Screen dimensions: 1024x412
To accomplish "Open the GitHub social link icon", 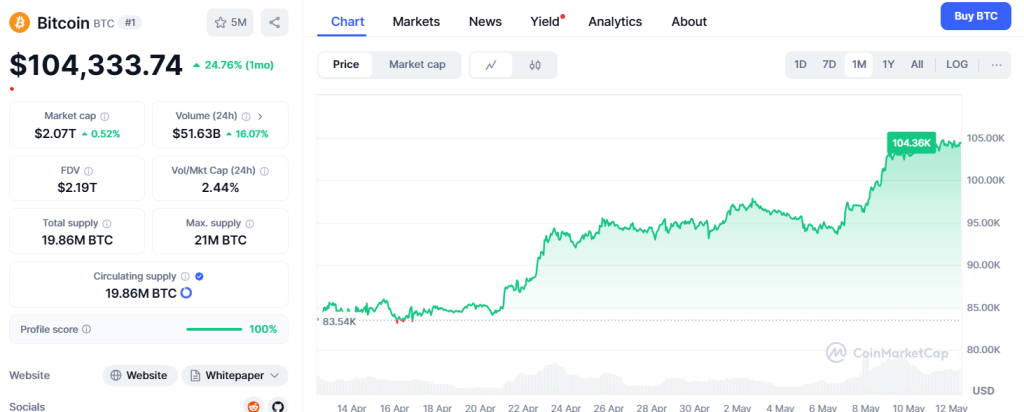I will coord(277,406).
